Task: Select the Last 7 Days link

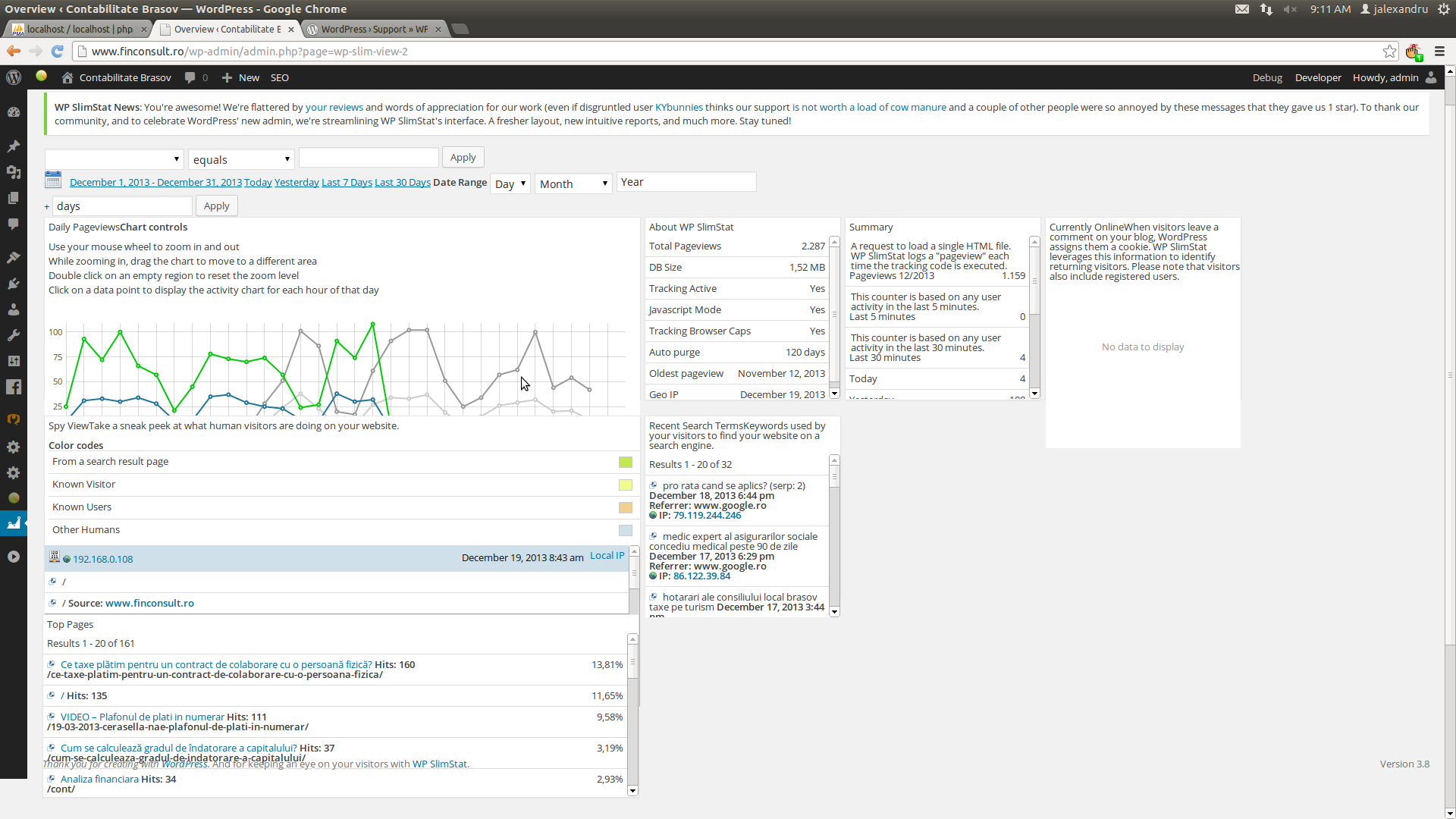Action: click(x=347, y=182)
